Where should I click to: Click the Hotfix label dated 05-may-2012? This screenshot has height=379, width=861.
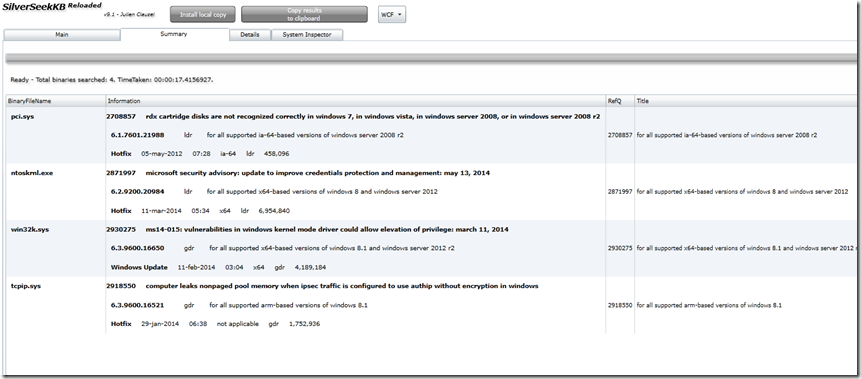pyautogui.click(x=121, y=154)
